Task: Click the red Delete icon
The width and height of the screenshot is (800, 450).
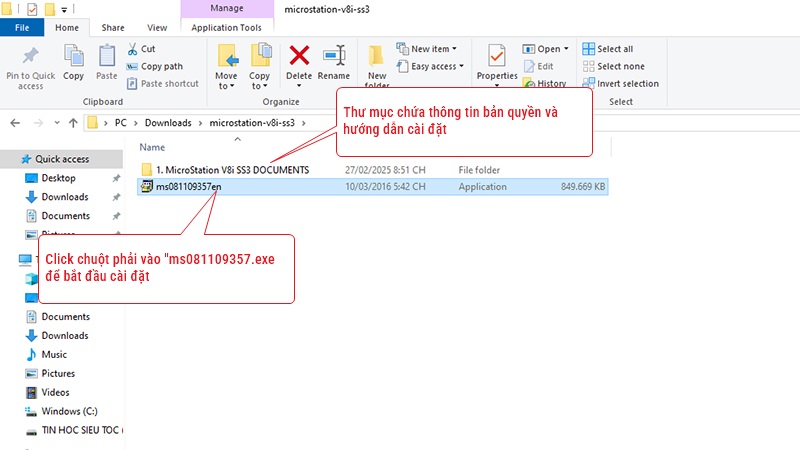Action: [299, 55]
